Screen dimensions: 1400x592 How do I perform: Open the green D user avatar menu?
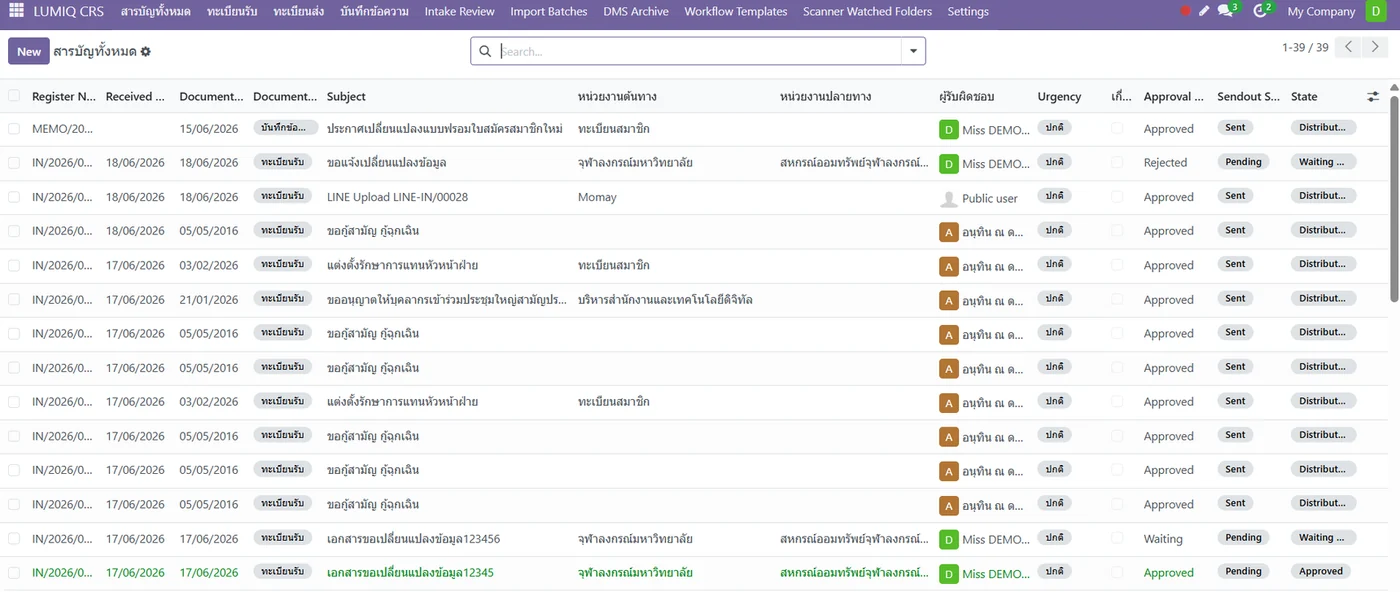coord(1375,12)
